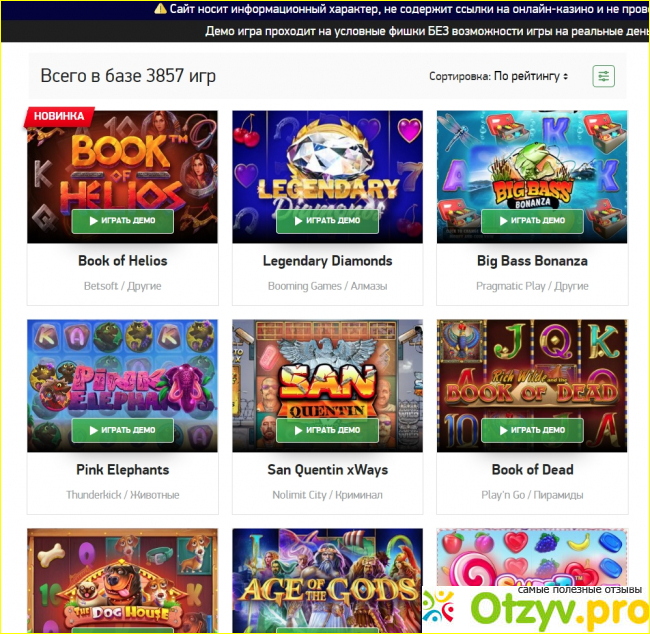Open the Pink Elephants title link
This screenshot has height=634, width=650.
click(123, 470)
